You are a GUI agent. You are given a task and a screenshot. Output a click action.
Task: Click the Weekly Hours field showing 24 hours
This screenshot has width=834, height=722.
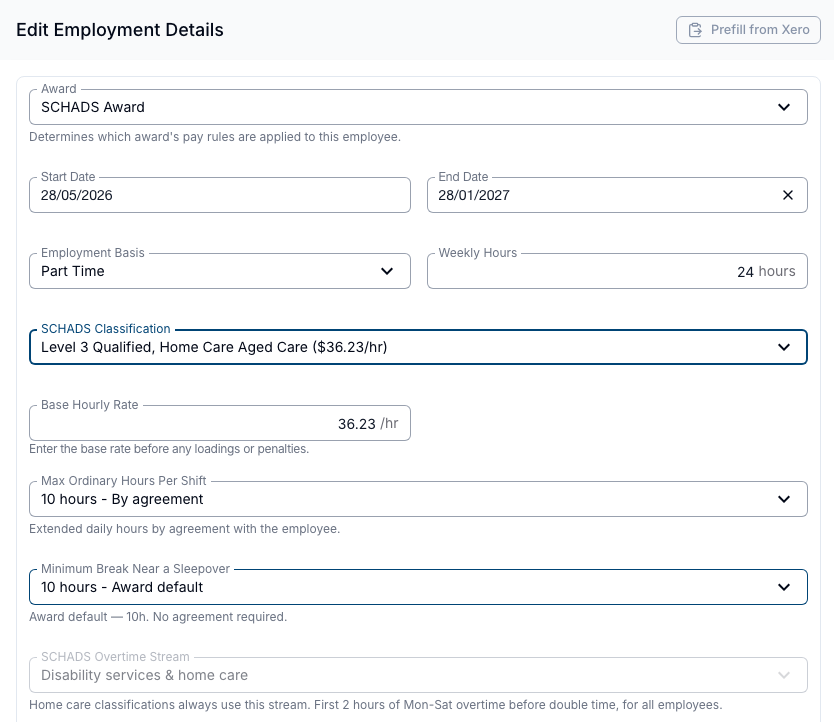coord(617,271)
